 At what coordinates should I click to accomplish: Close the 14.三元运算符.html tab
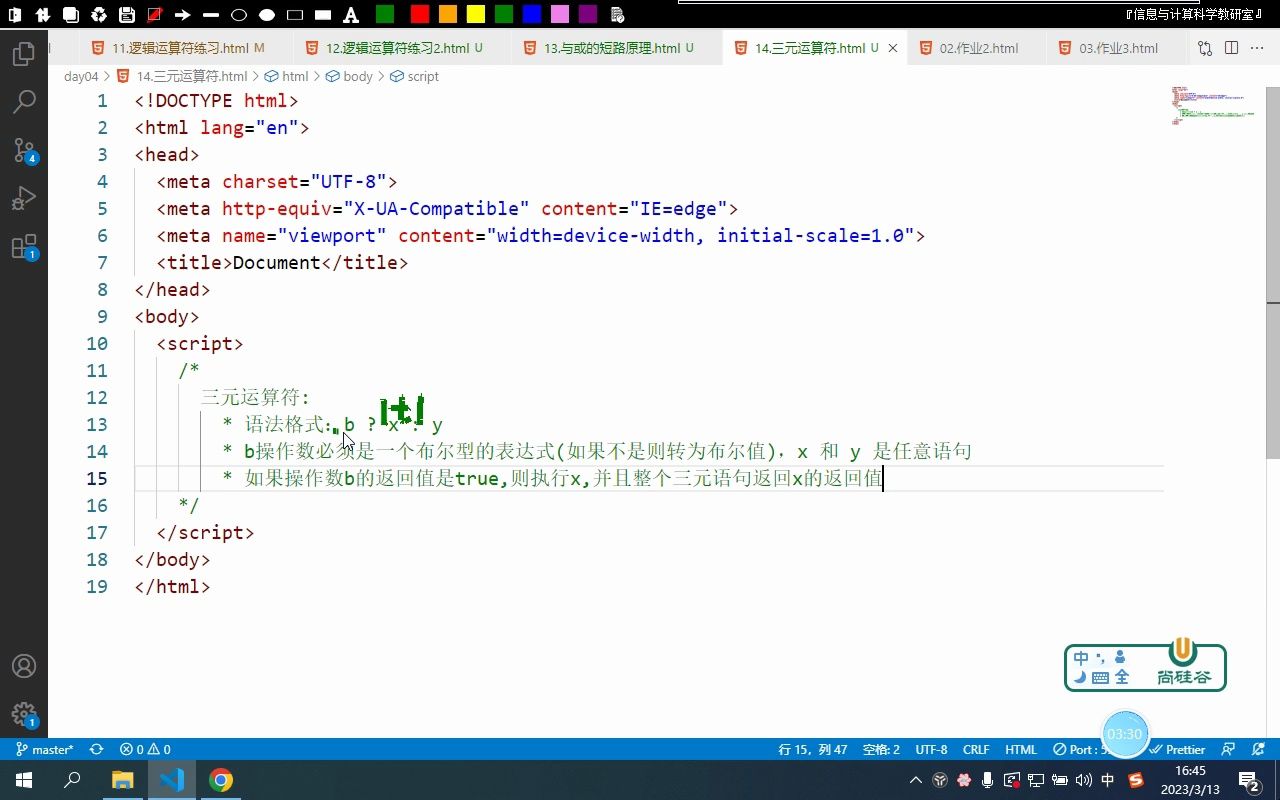(x=893, y=48)
